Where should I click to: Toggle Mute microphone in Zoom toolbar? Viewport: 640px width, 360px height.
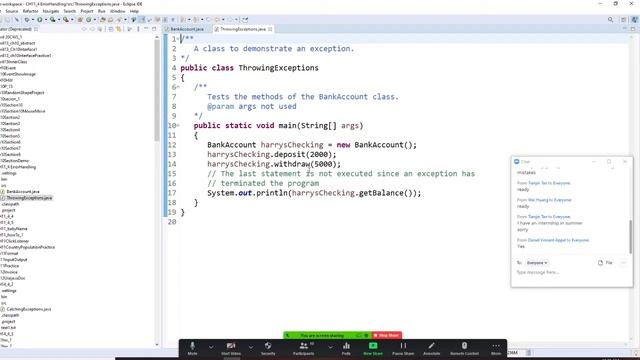(192, 348)
